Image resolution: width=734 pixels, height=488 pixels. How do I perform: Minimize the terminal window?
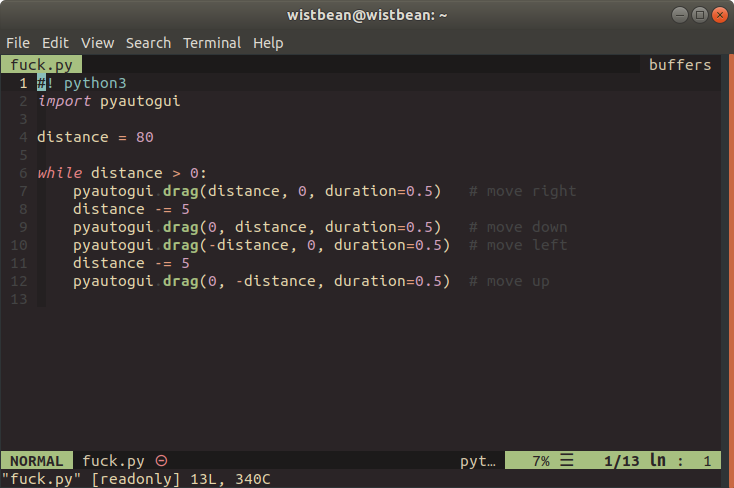click(679, 15)
